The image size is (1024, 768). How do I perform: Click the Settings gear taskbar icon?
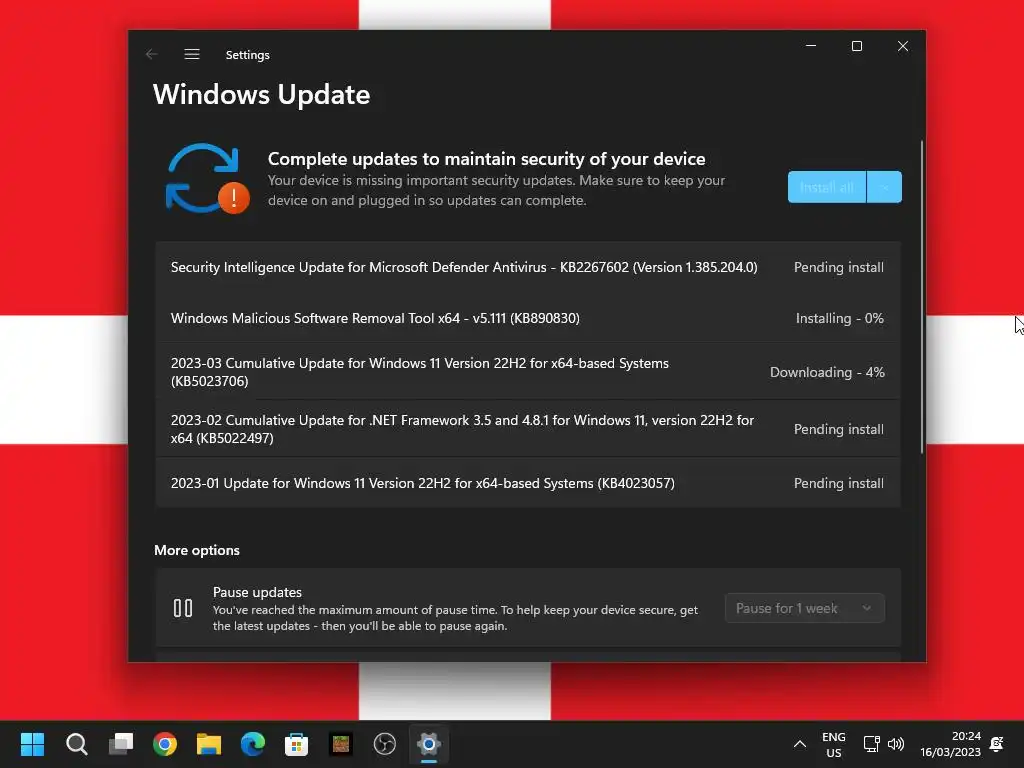click(429, 744)
